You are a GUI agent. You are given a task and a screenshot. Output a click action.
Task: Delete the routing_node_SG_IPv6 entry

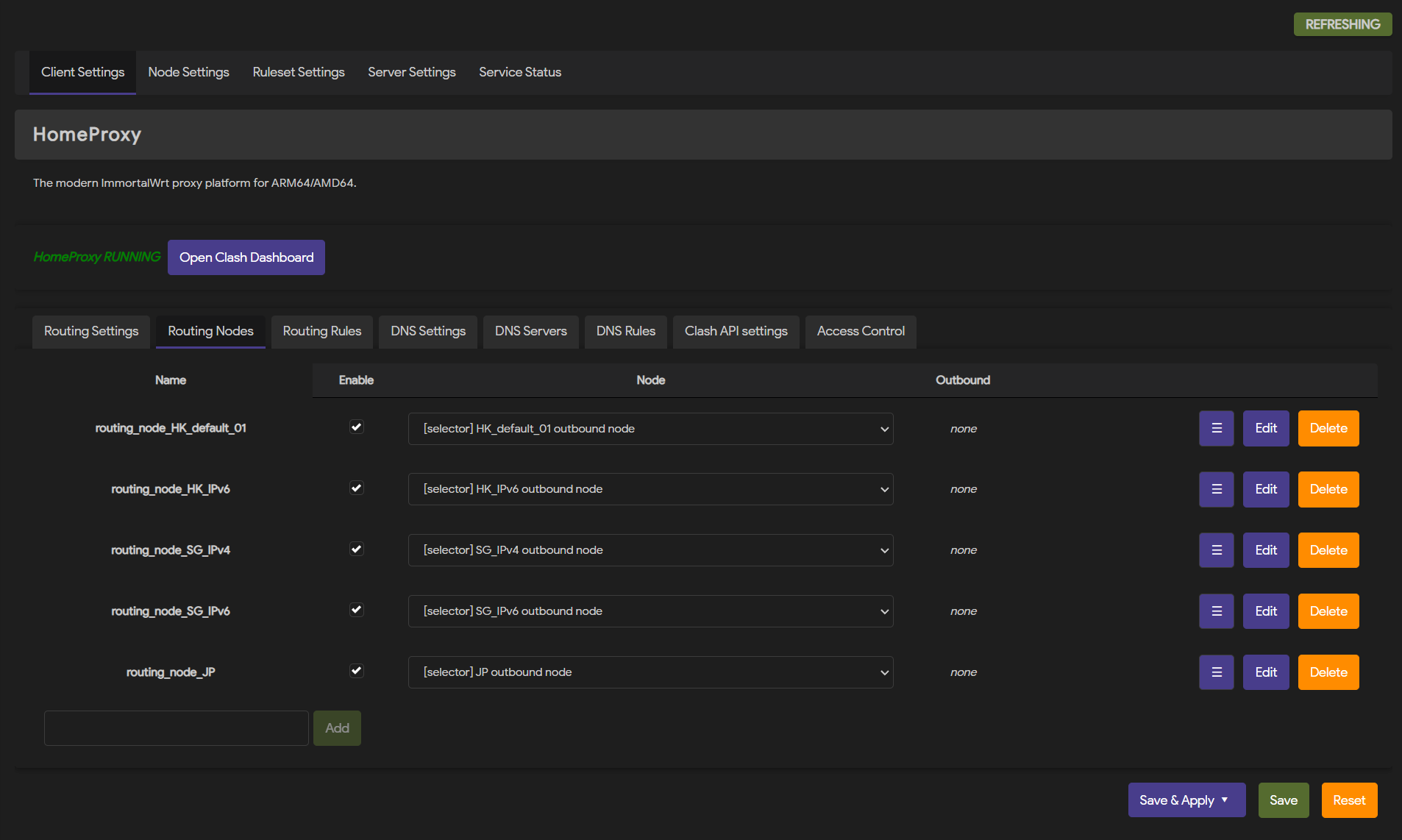(1328, 611)
